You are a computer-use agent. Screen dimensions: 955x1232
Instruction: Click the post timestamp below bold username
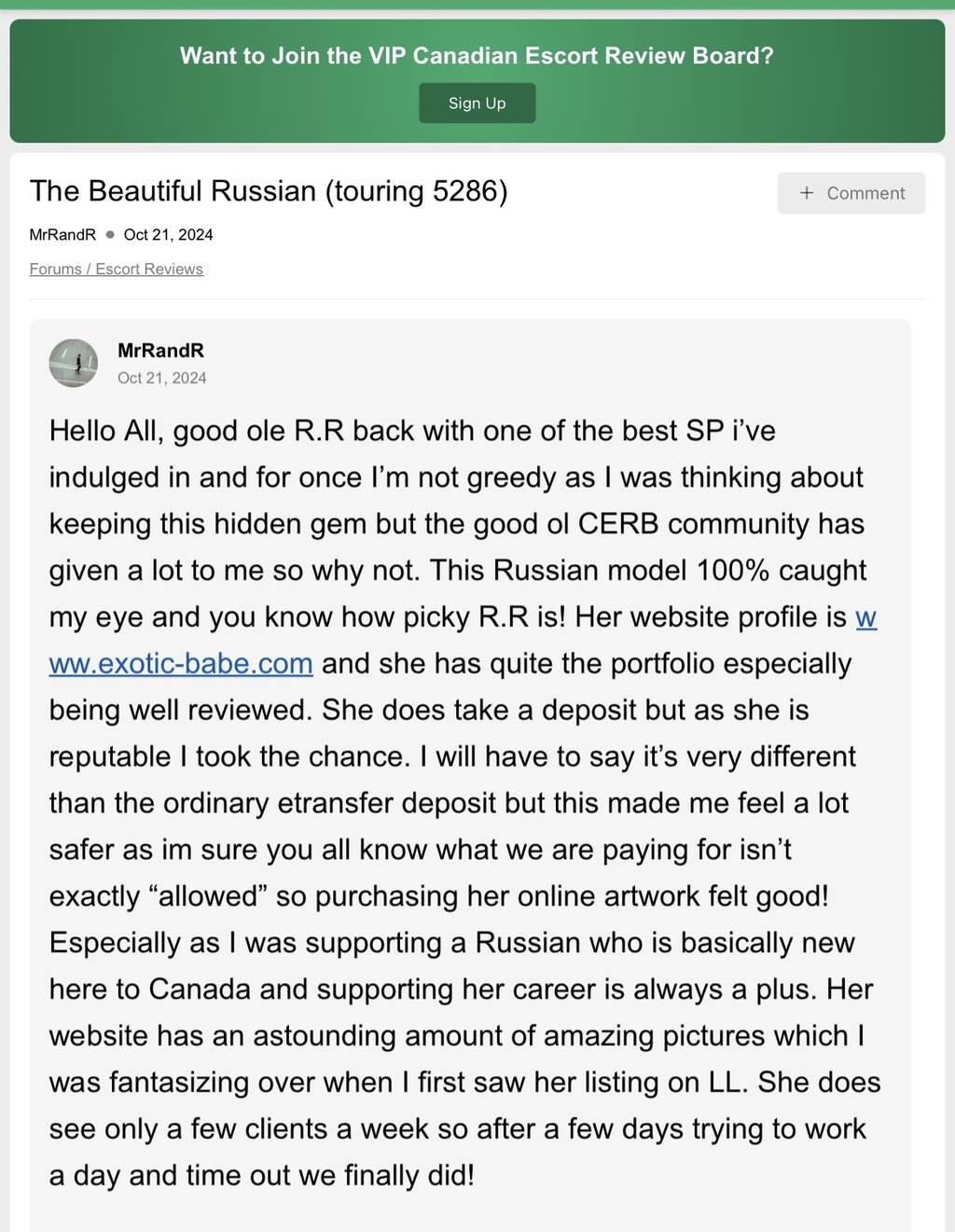click(162, 378)
